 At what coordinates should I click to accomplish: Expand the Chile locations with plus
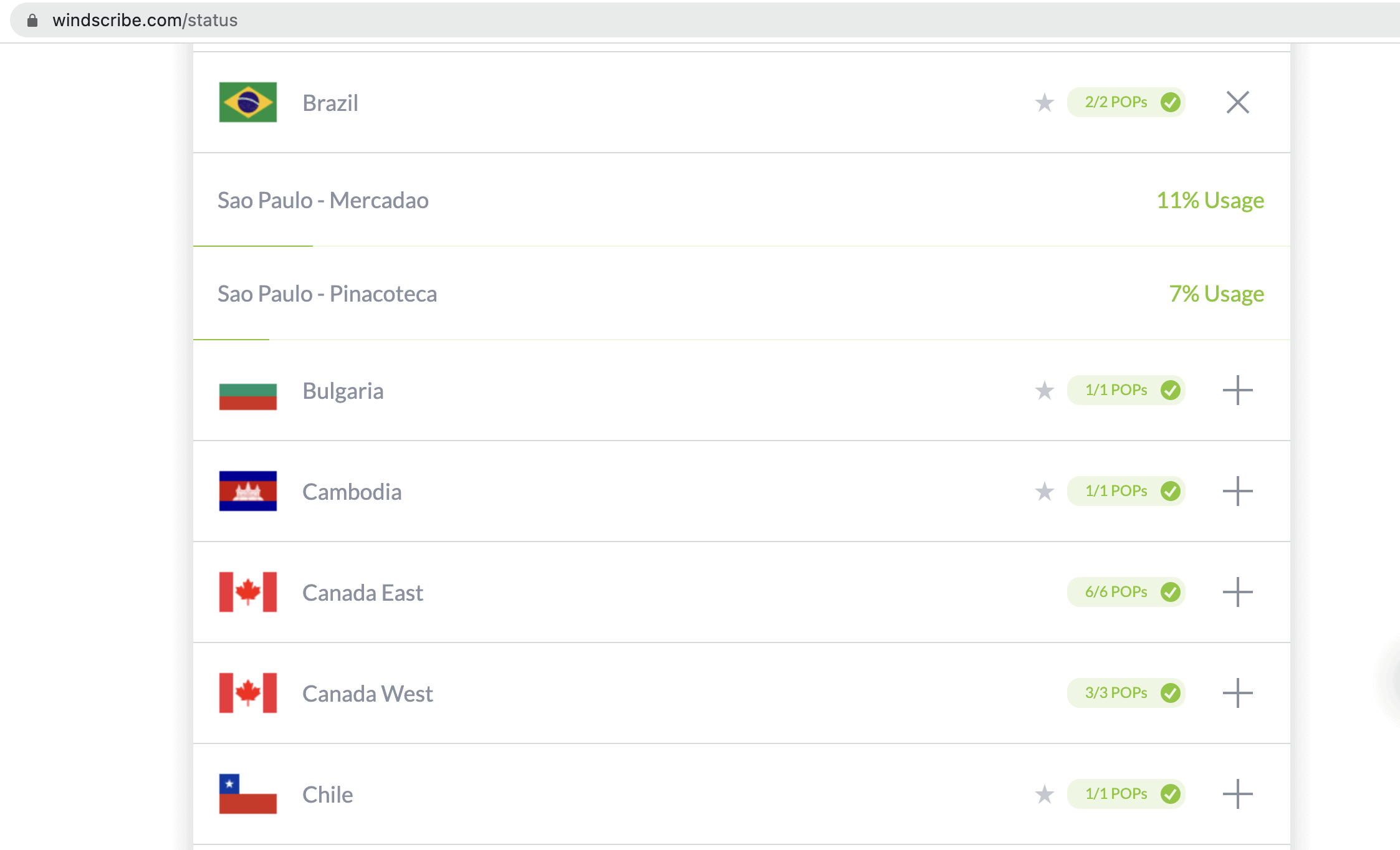pos(1237,794)
